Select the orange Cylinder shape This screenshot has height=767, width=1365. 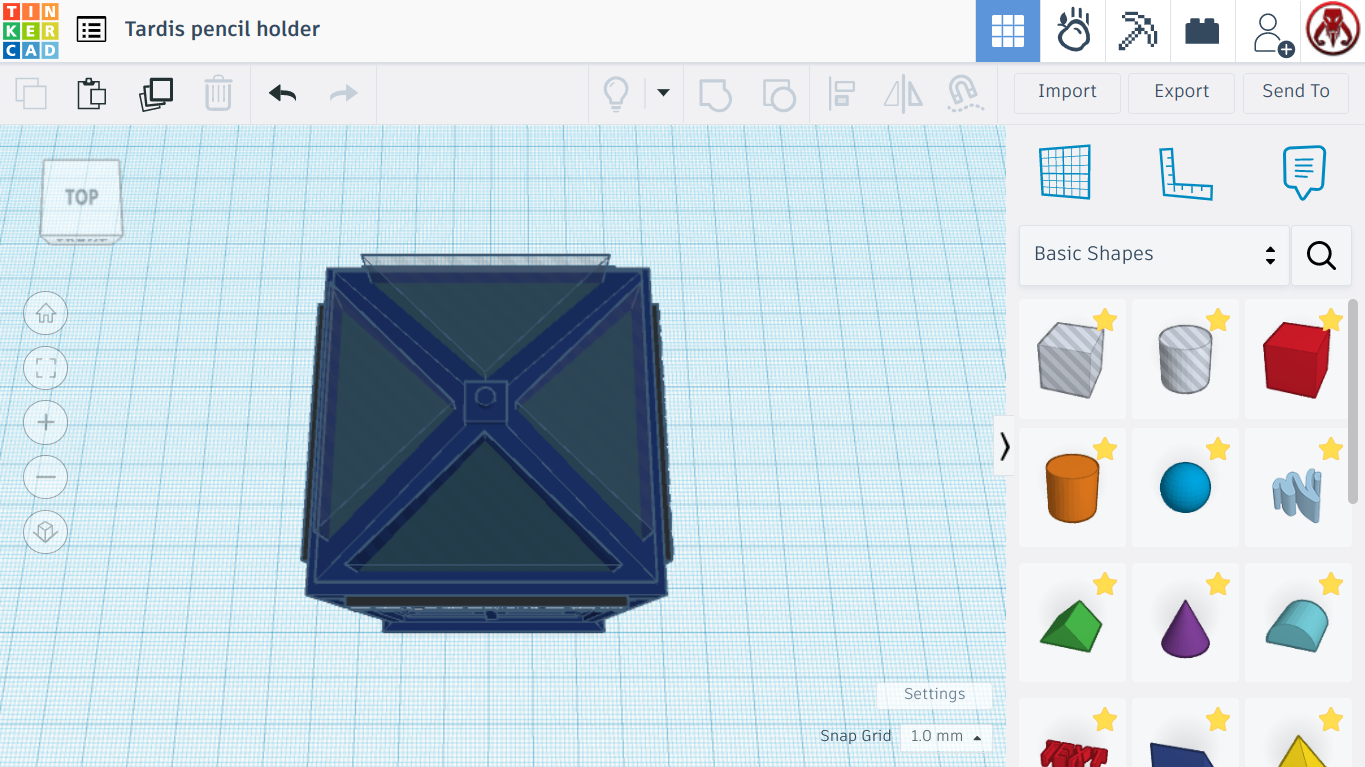1072,488
